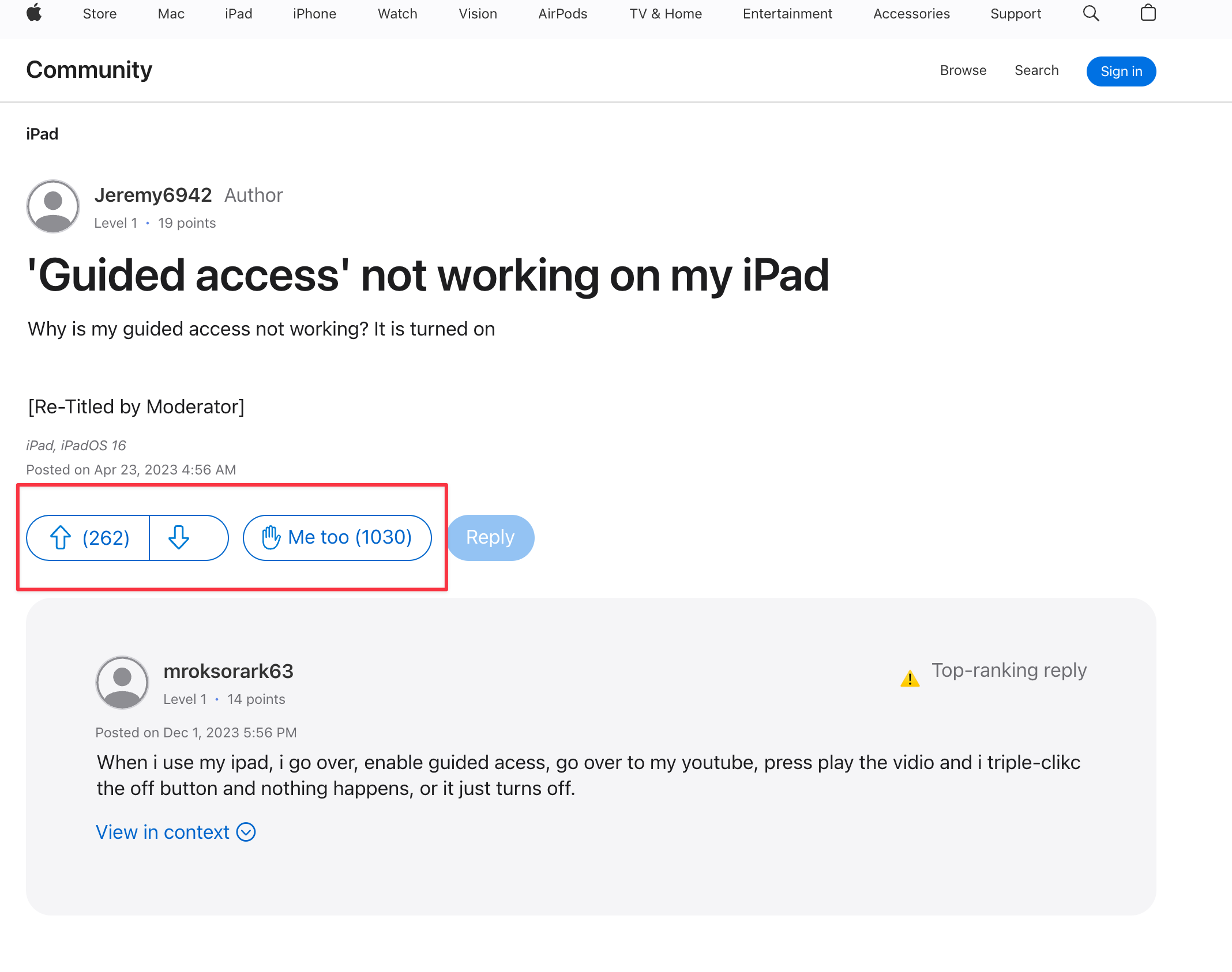This screenshot has width=1232, height=972.
Task: Open the AirPods menu item
Action: 562,14
